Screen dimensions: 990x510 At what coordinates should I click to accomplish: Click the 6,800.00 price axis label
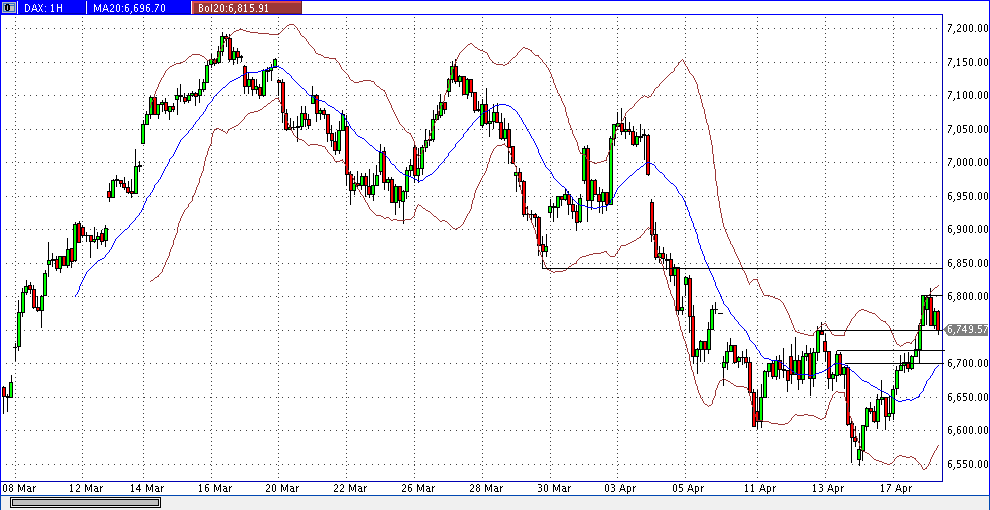(967, 296)
